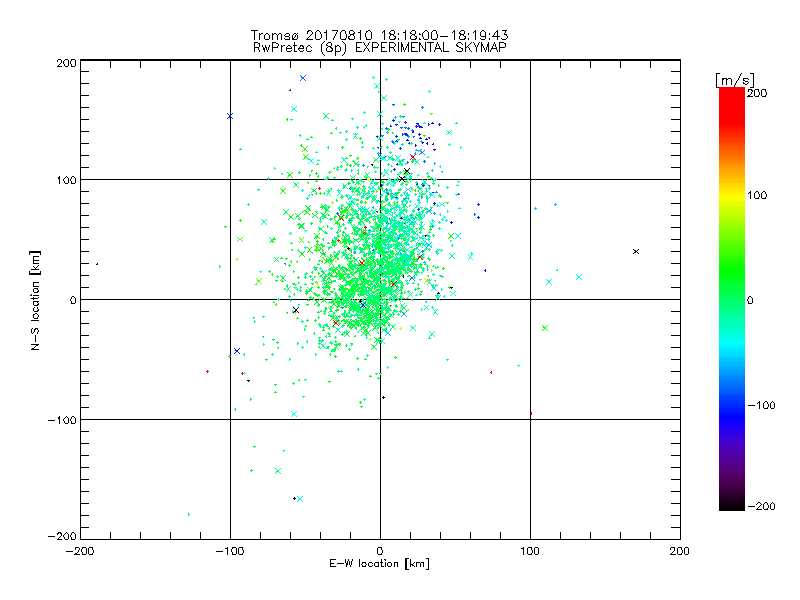Select the subtitle 'RwPretec (8p) EXPERIMENTAL SKYMAP'
Viewport: 800px width, 600px height.
coord(379,48)
